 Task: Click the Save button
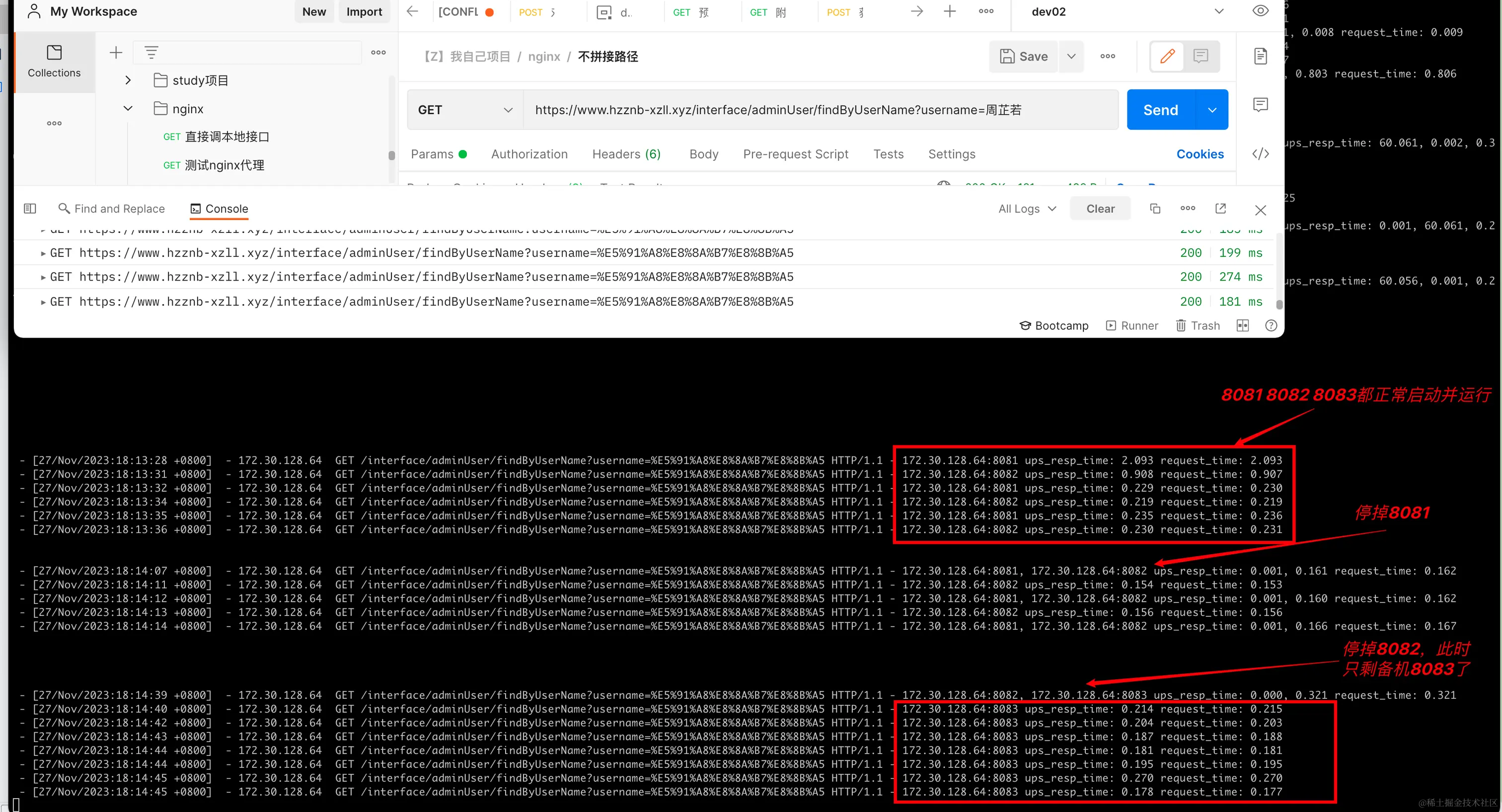point(1023,57)
